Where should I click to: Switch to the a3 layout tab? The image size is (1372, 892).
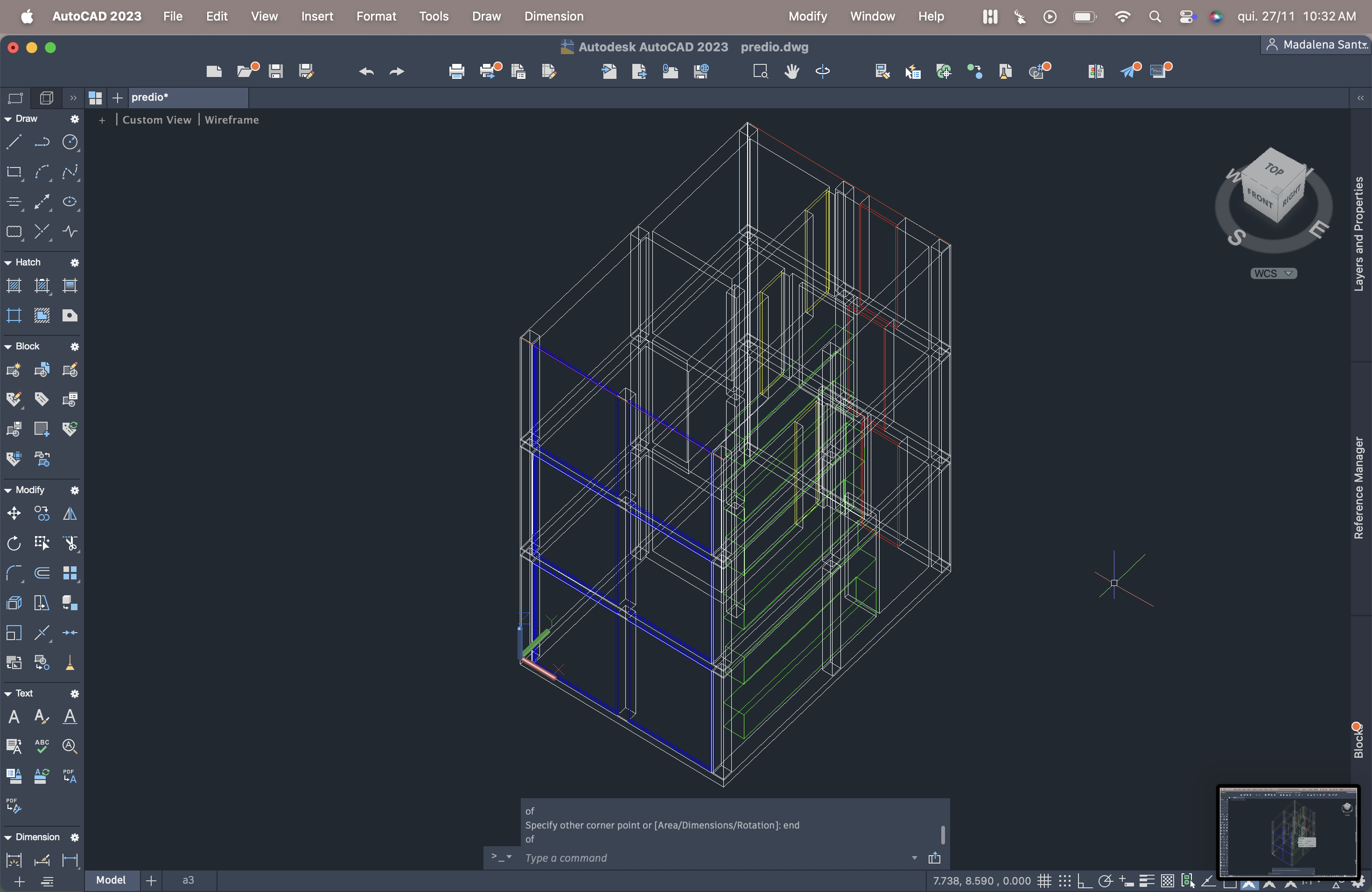(x=188, y=880)
